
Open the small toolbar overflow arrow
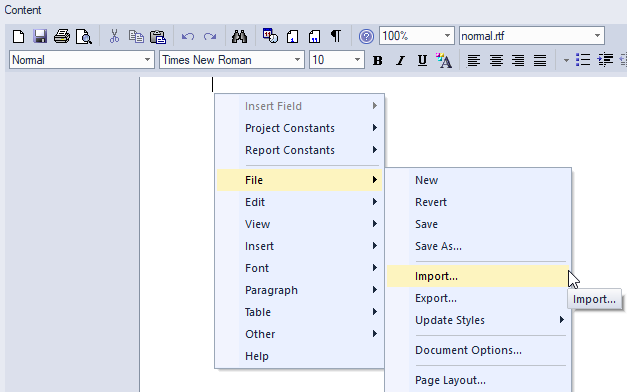pyautogui.click(x=566, y=61)
